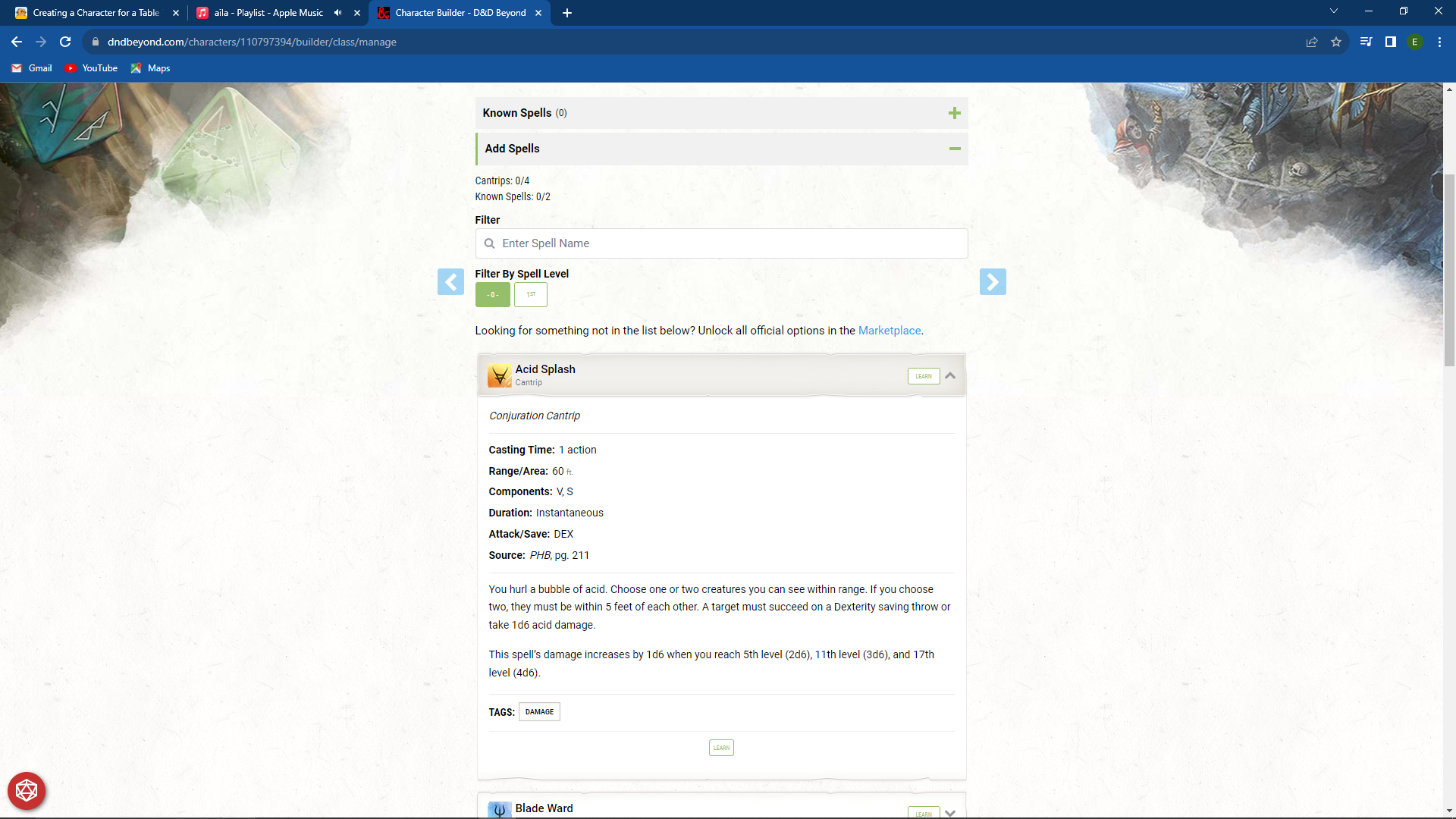This screenshot has height=819, width=1456.
Task: Open the dice roller in the bottom-left corner
Action: point(26,790)
